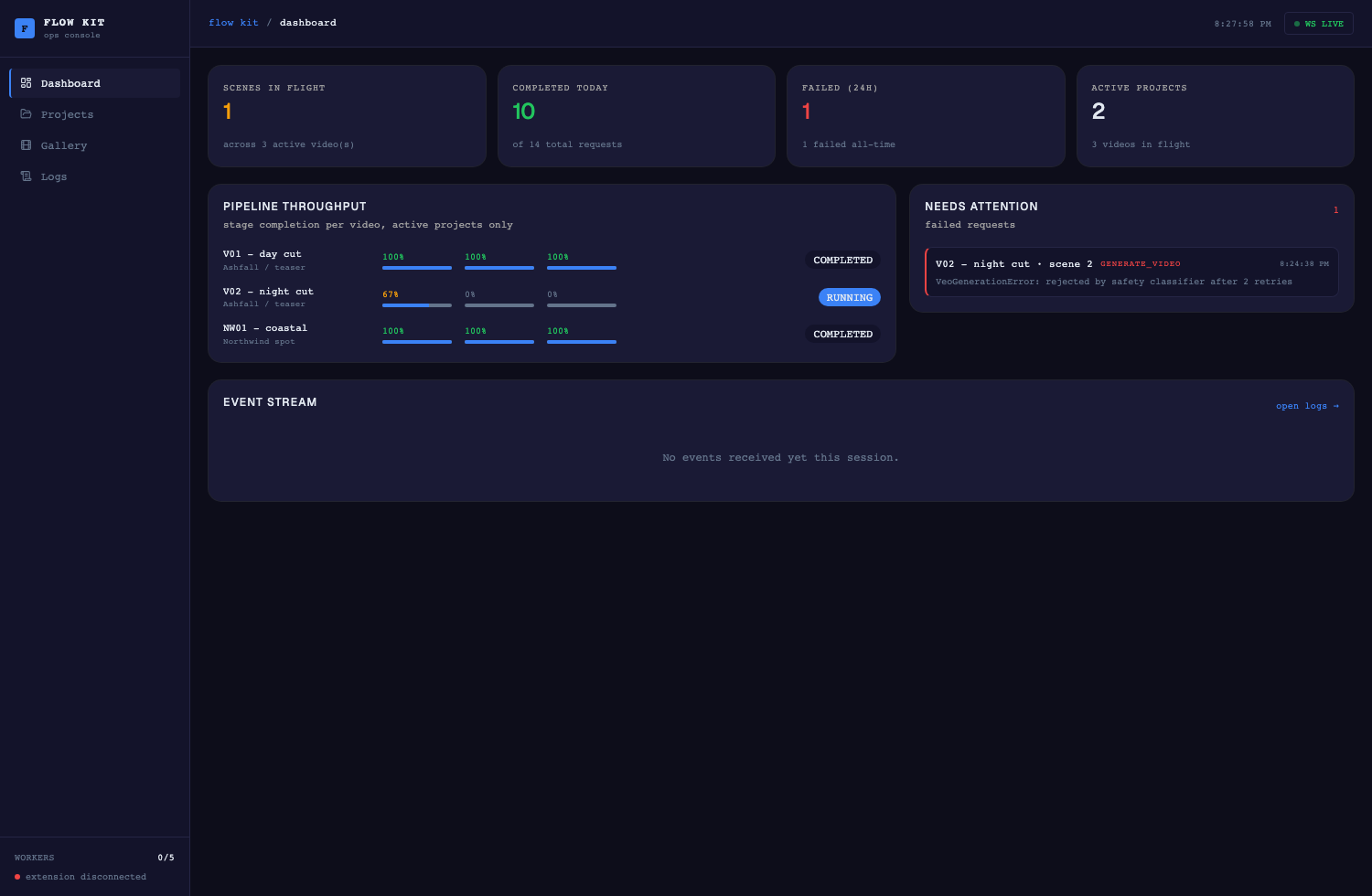Click the 'Northwind spot' project label
1372x896 pixels.
click(259, 342)
